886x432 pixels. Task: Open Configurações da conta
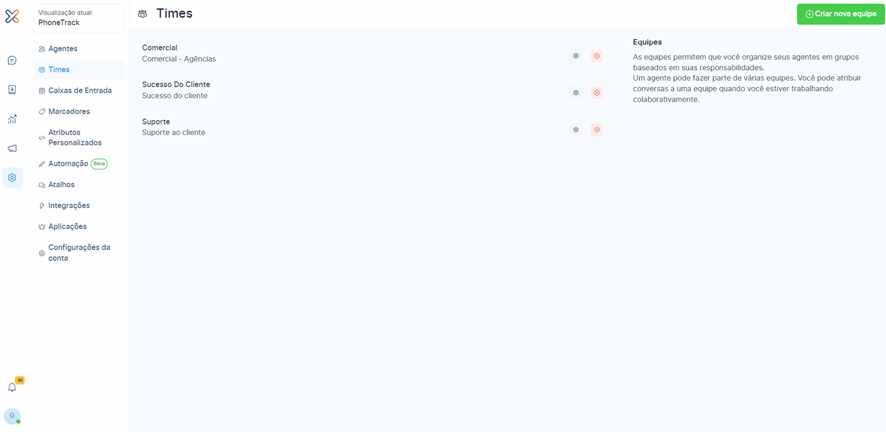tap(79, 252)
